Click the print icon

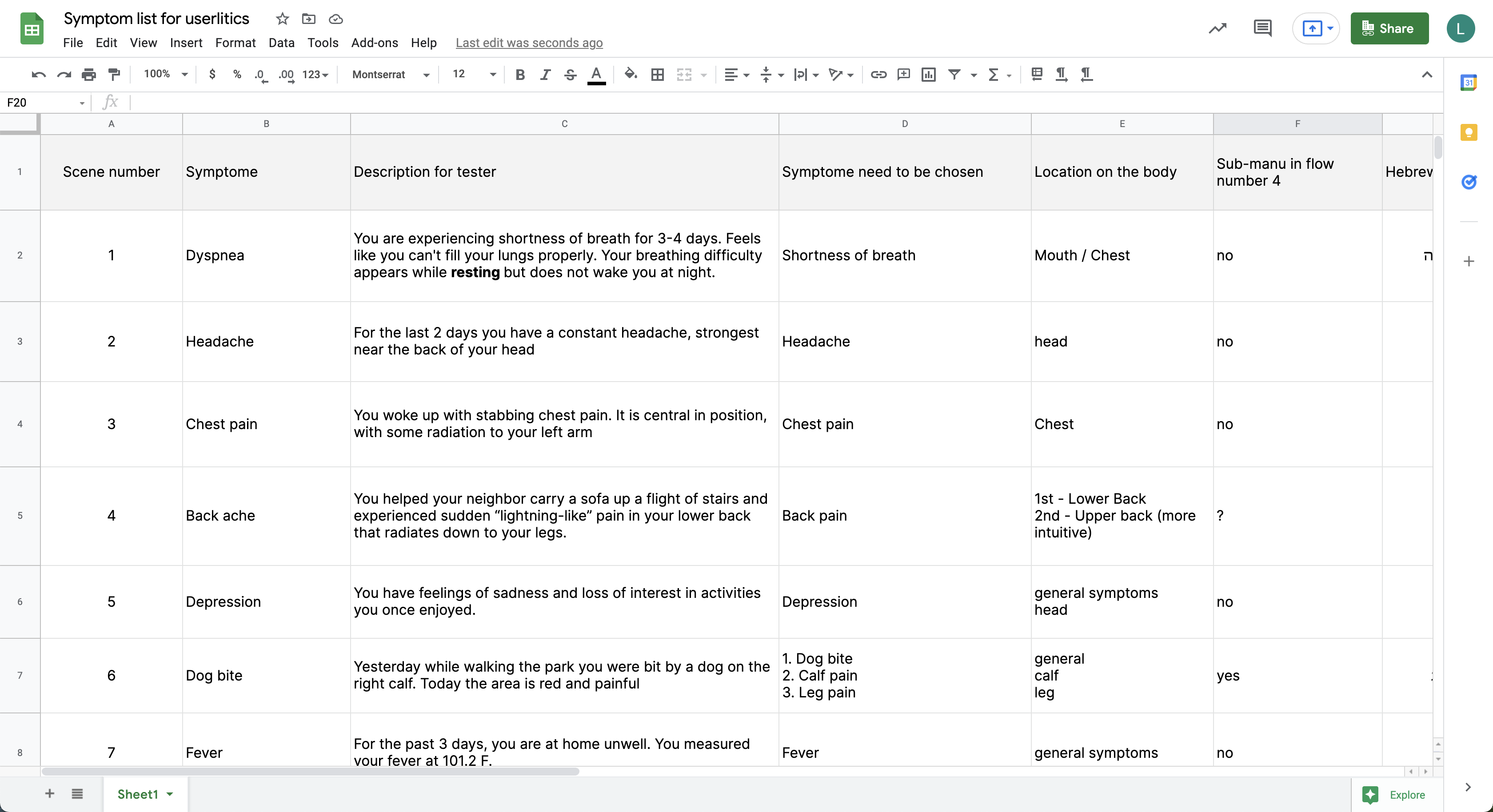[89, 74]
